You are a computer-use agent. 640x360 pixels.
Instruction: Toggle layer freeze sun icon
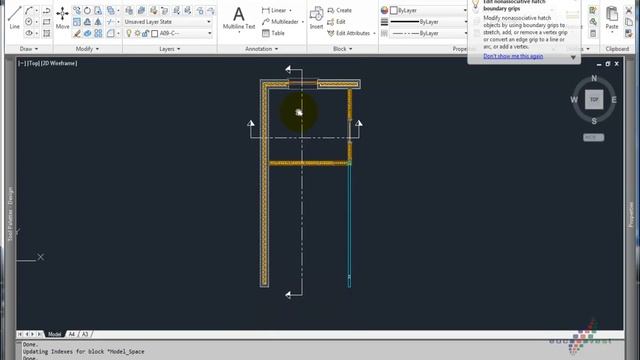137,33
